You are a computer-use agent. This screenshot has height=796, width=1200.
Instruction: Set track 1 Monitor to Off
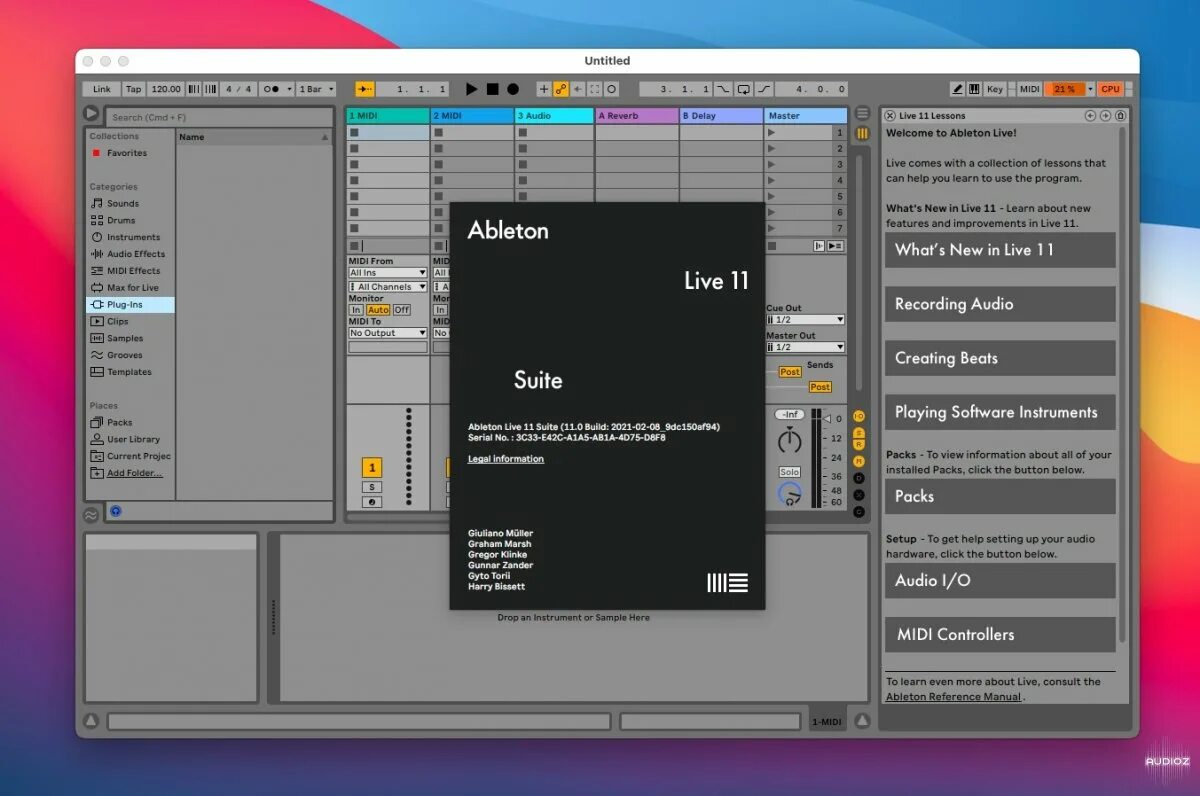pos(401,310)
